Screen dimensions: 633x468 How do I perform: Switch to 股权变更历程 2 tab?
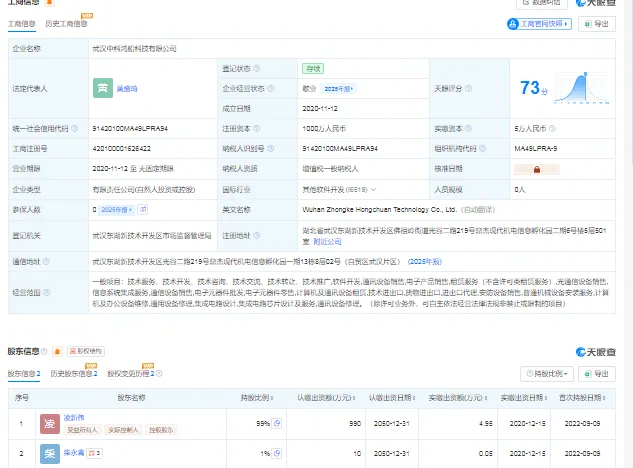click(131, 374)
